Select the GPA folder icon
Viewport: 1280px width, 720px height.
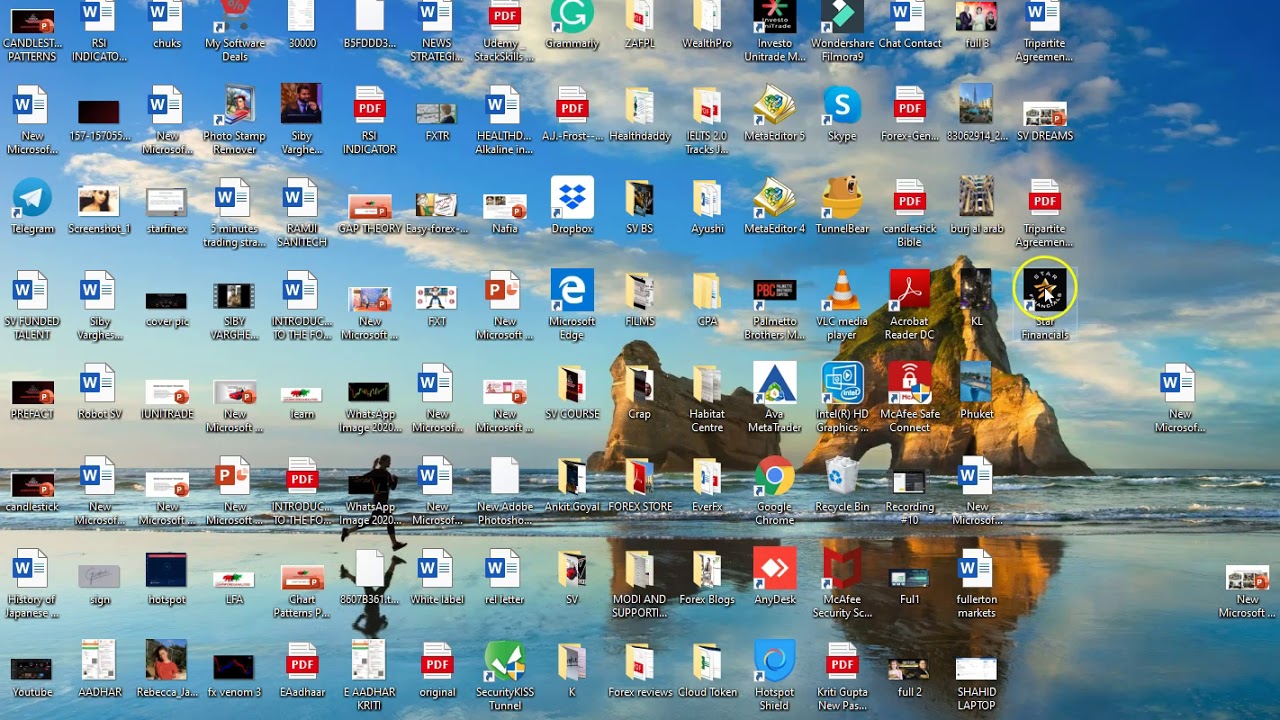[707, 299]
